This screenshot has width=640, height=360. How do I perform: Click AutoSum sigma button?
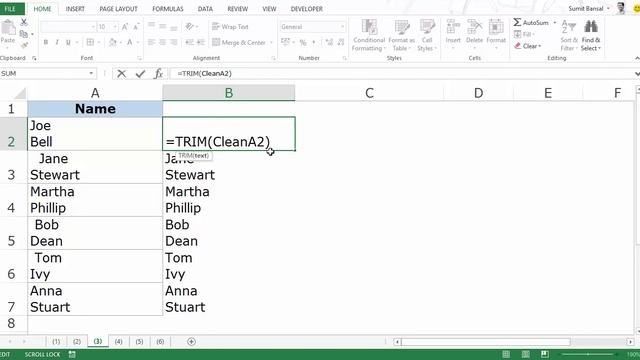(x=531, y=23)
